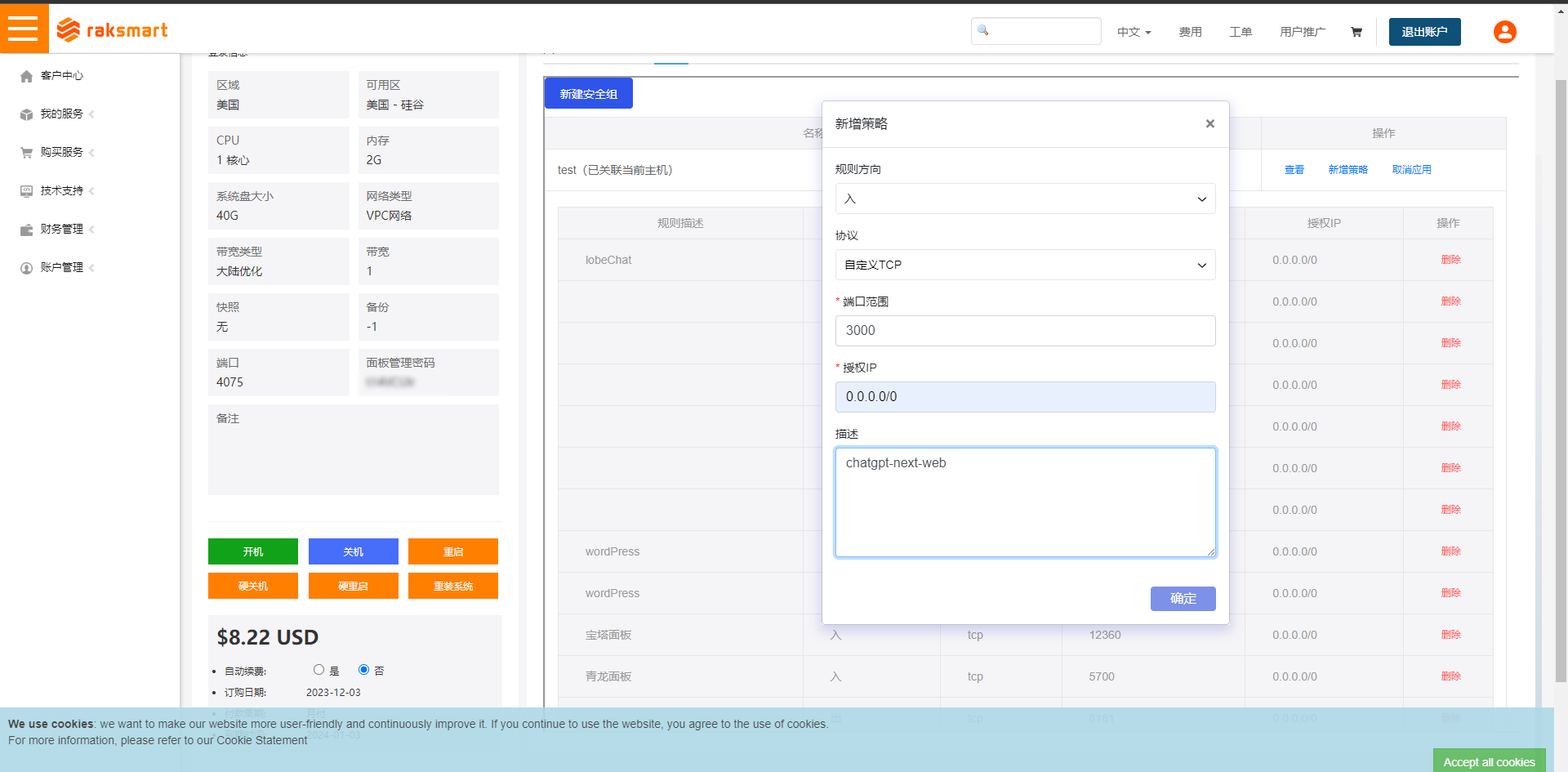The width and height of the screenshot is (1568, 772).
Task: Open 技术支持 sidebar section
Action: coord(60,190)
